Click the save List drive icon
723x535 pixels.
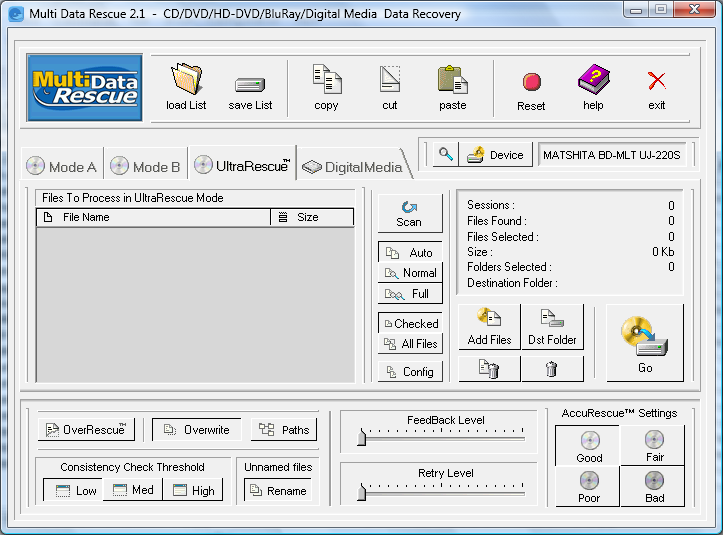point(250,85)
